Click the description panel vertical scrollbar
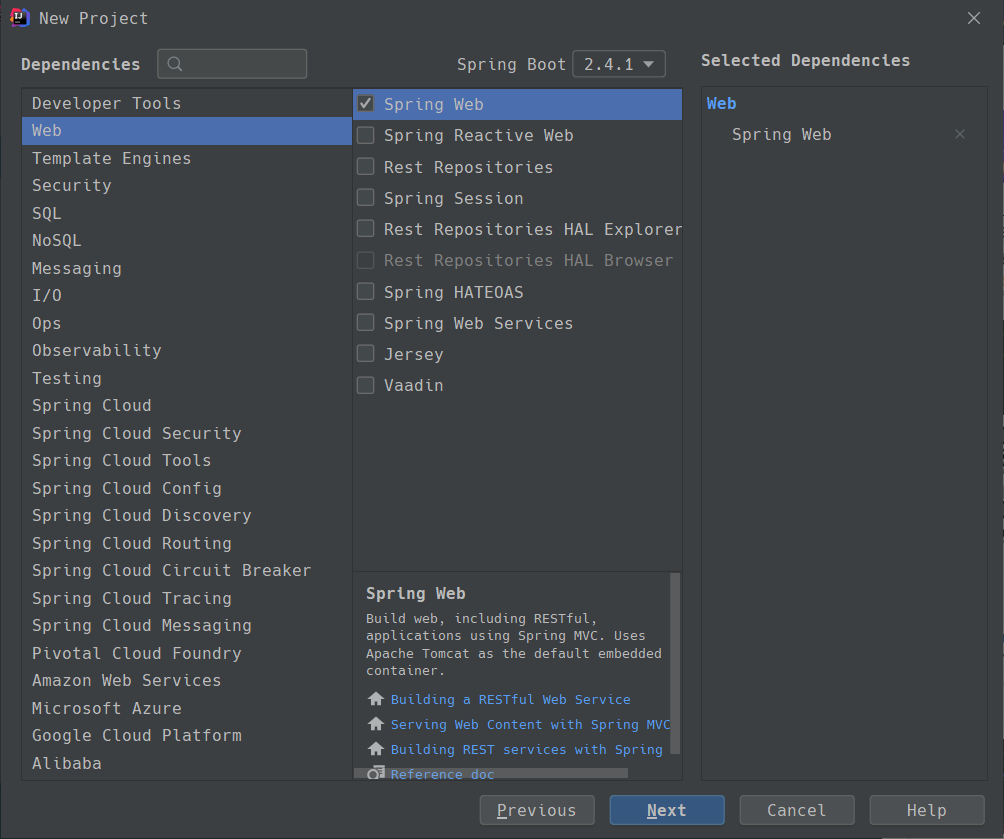This screenshot has width=1004, height=839. [675, 660]
